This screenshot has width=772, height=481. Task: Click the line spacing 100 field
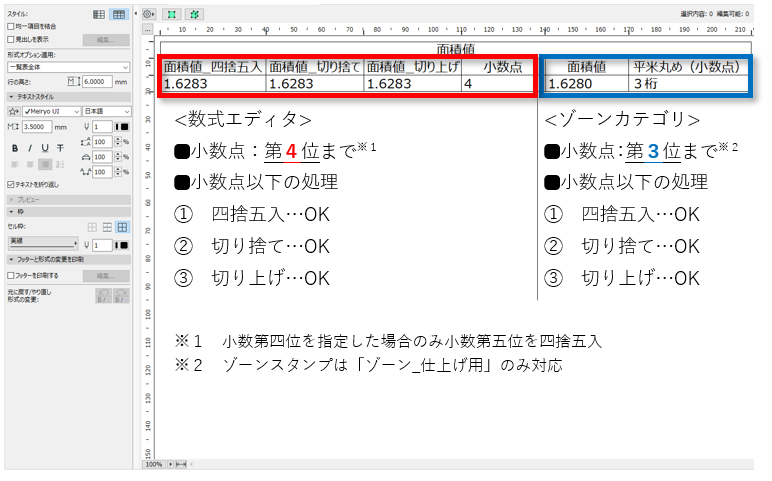(x=102, y=142)
